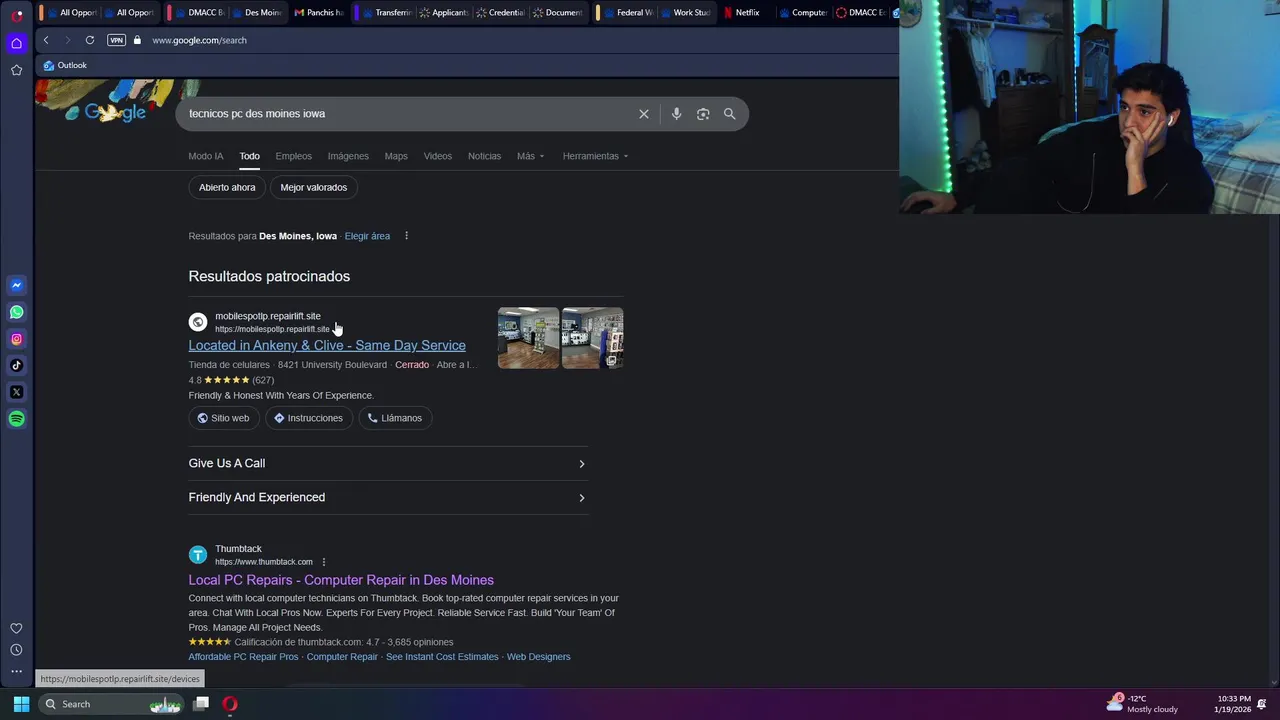Click the Llámanos call button
The image size is (1280, 720).
click(x=395, y=418)
